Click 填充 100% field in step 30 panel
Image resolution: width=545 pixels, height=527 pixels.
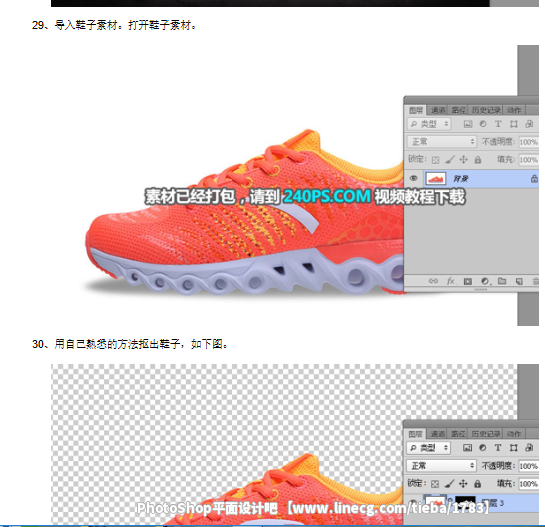click(529, 484)
